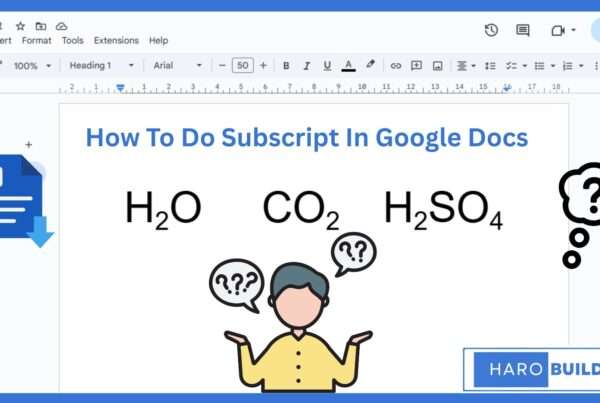The width and height of the screenshot is (600, 403).
Task: Click the Insert link icon
Action: [396, 66]
